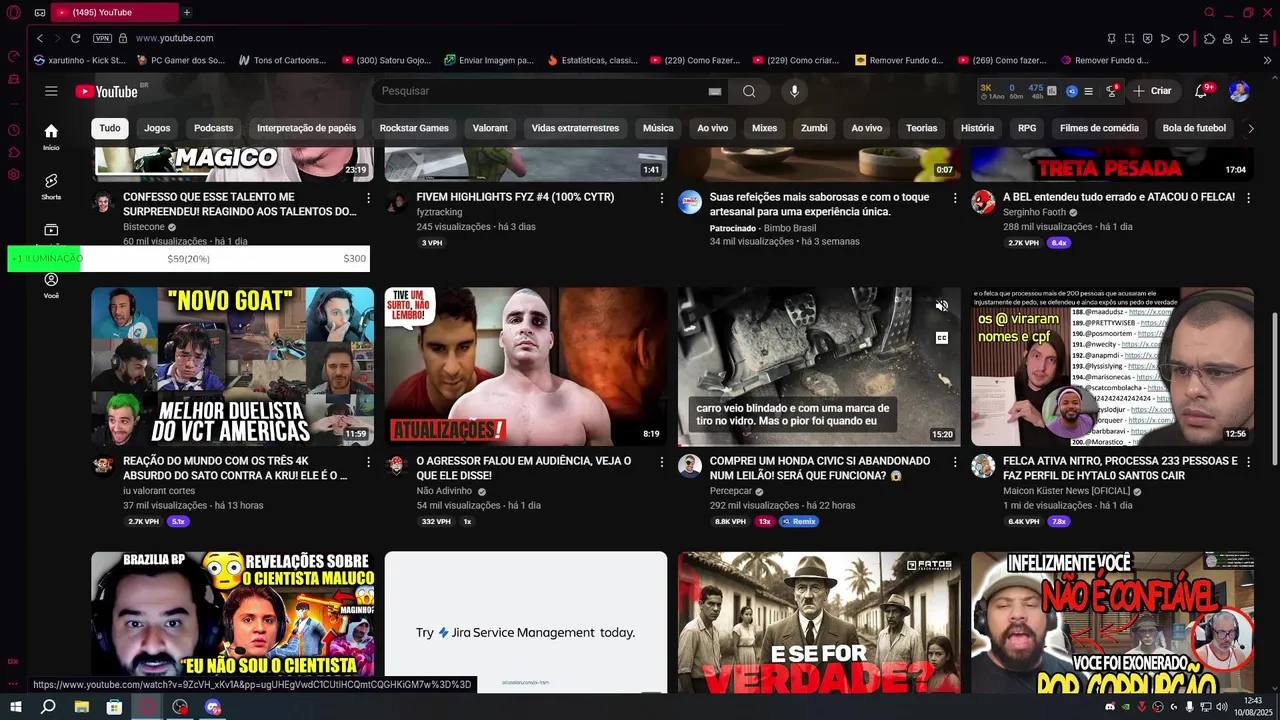Select the Jogos filter chip

[157, 128]
